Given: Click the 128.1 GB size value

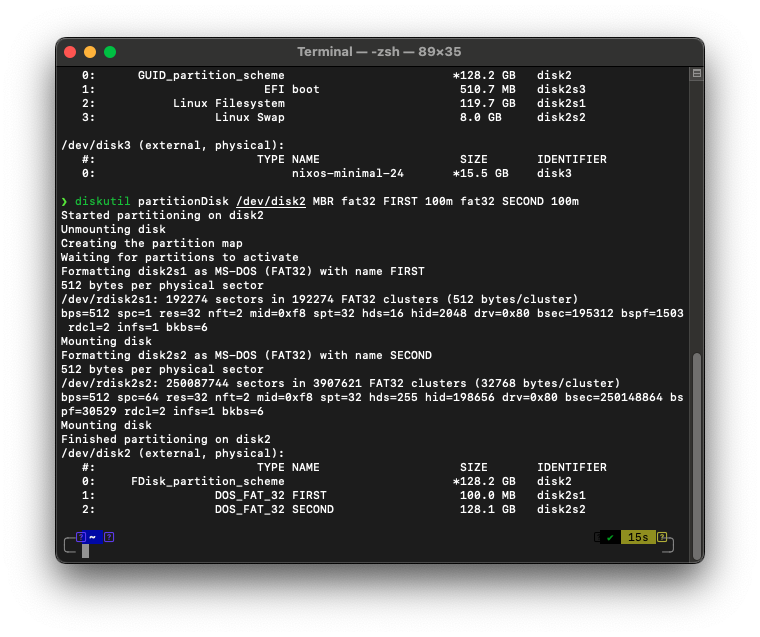Looking at the screenshot, I should click(x=488, y=510).
